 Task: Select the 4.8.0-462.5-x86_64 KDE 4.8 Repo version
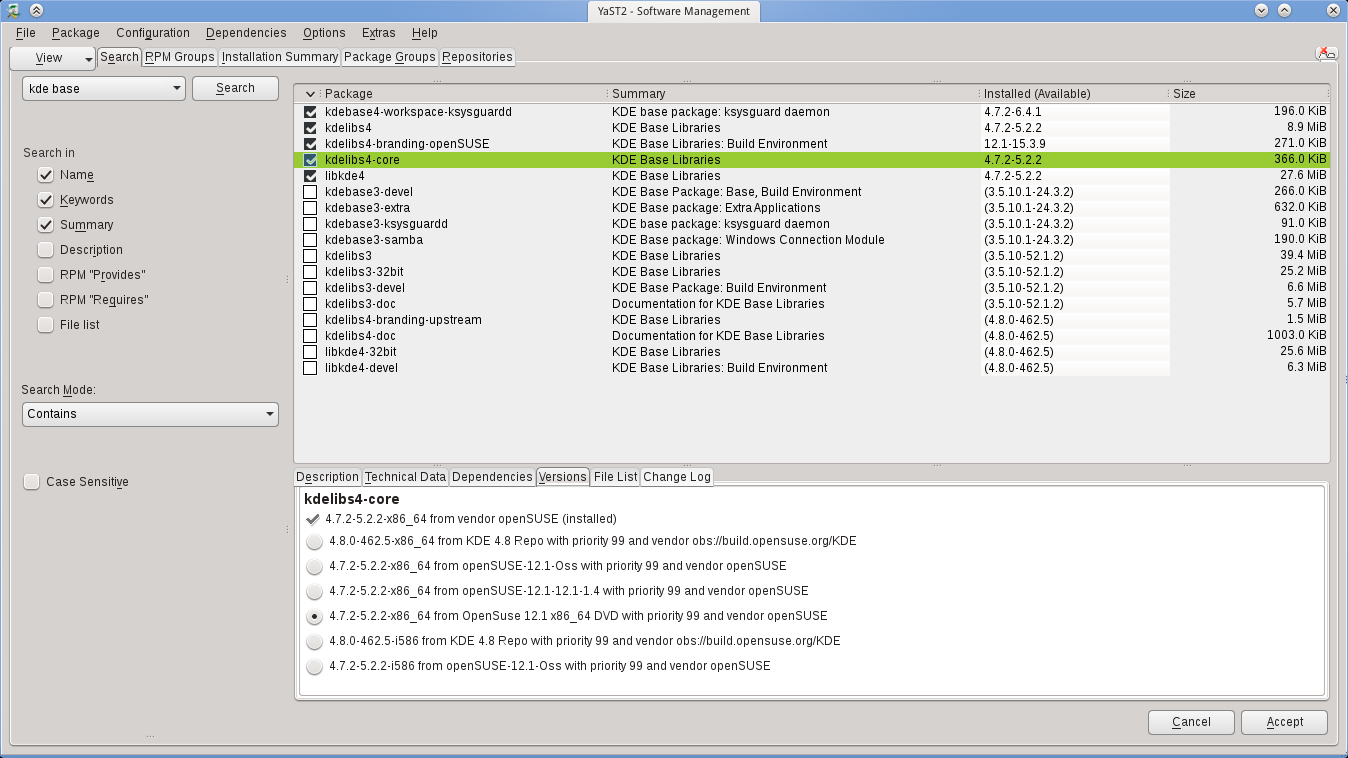[x=315, y=541]
